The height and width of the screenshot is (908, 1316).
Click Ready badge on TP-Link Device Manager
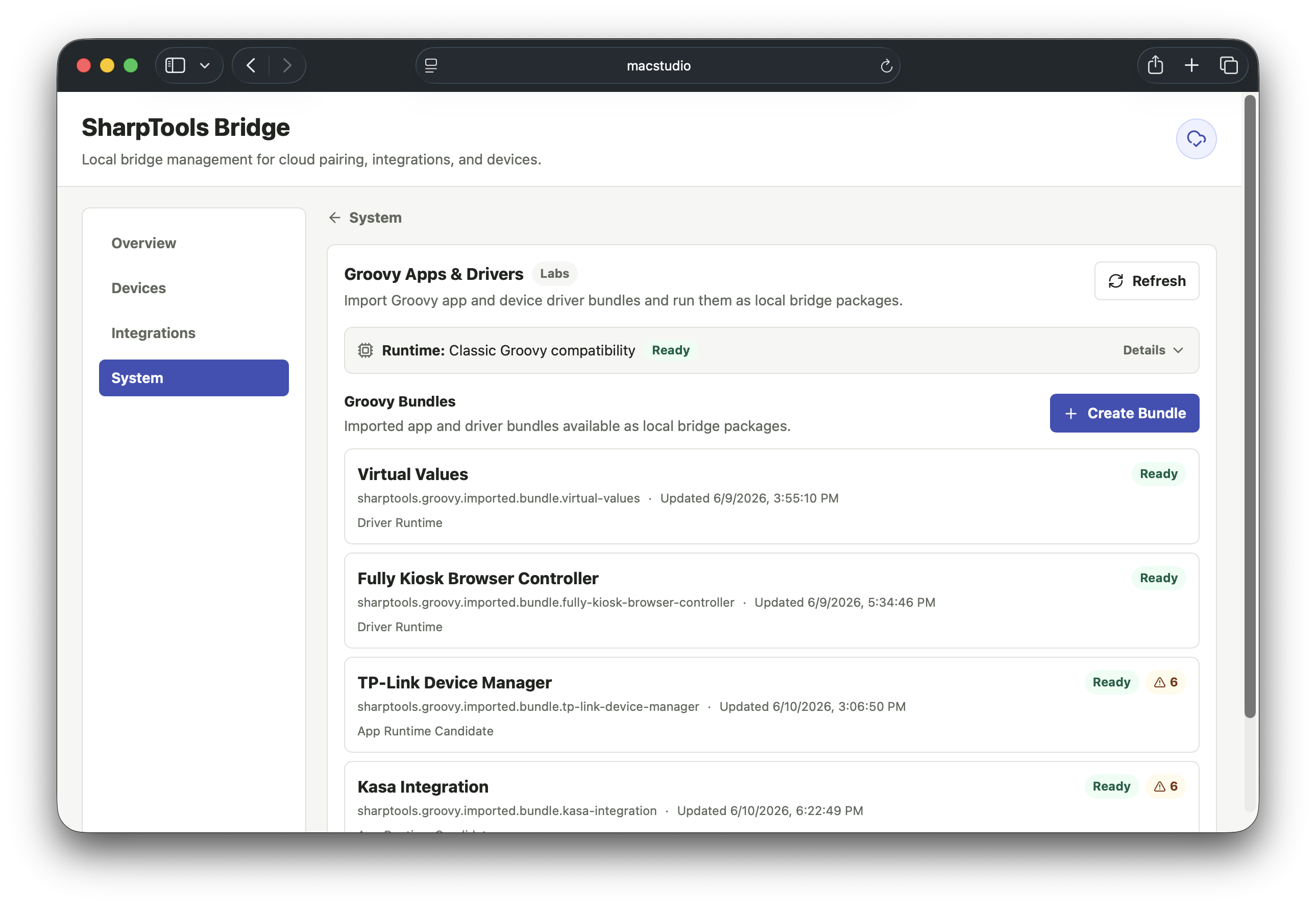(x=1111, y=682)
